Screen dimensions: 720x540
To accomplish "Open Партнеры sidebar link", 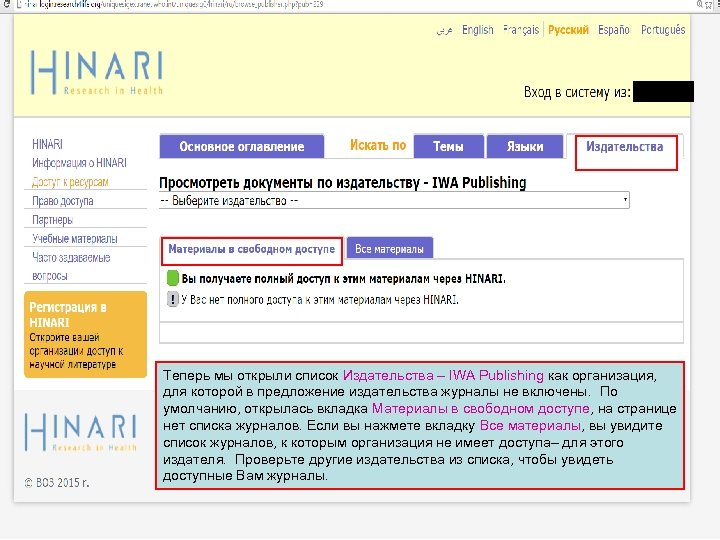I will pyautogui.click(x=52, y=219).
